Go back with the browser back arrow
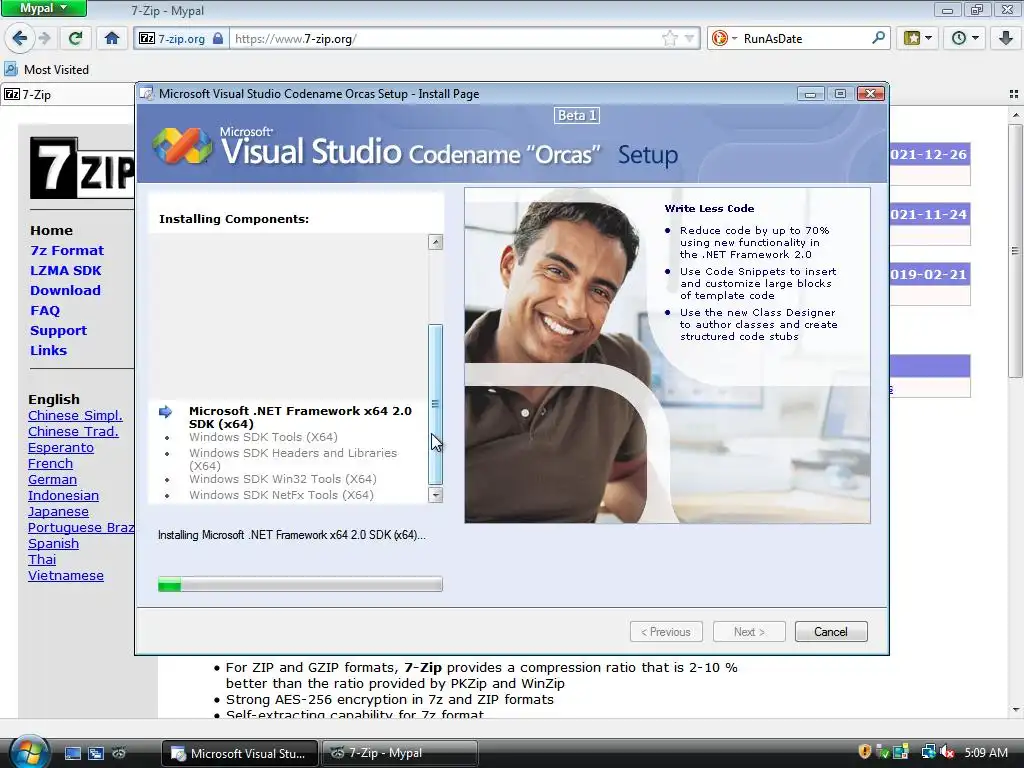This screenshot has width=1024, height=768. [20, 39]
